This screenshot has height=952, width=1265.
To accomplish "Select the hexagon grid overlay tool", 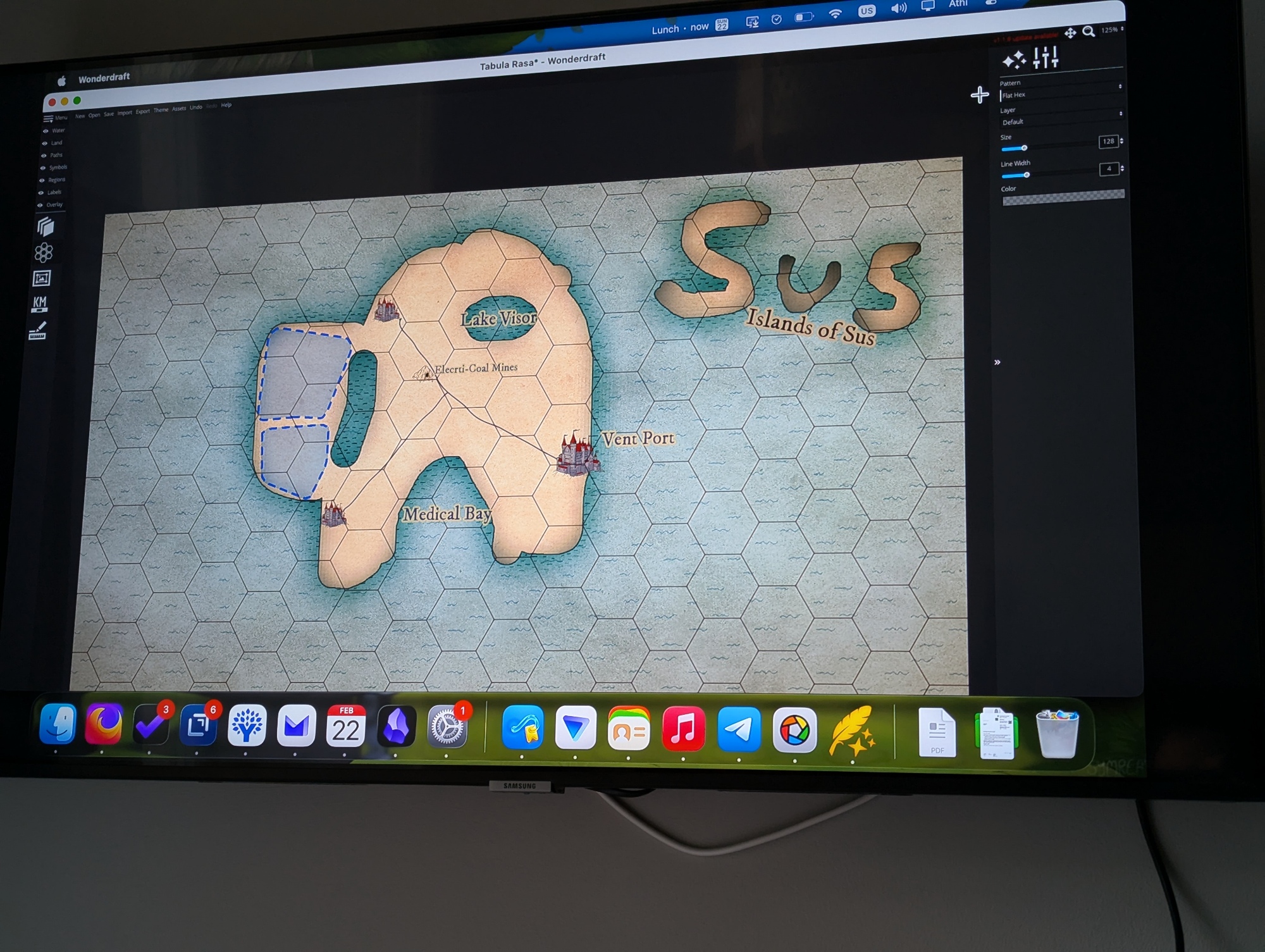I will (x=44, y=253).
